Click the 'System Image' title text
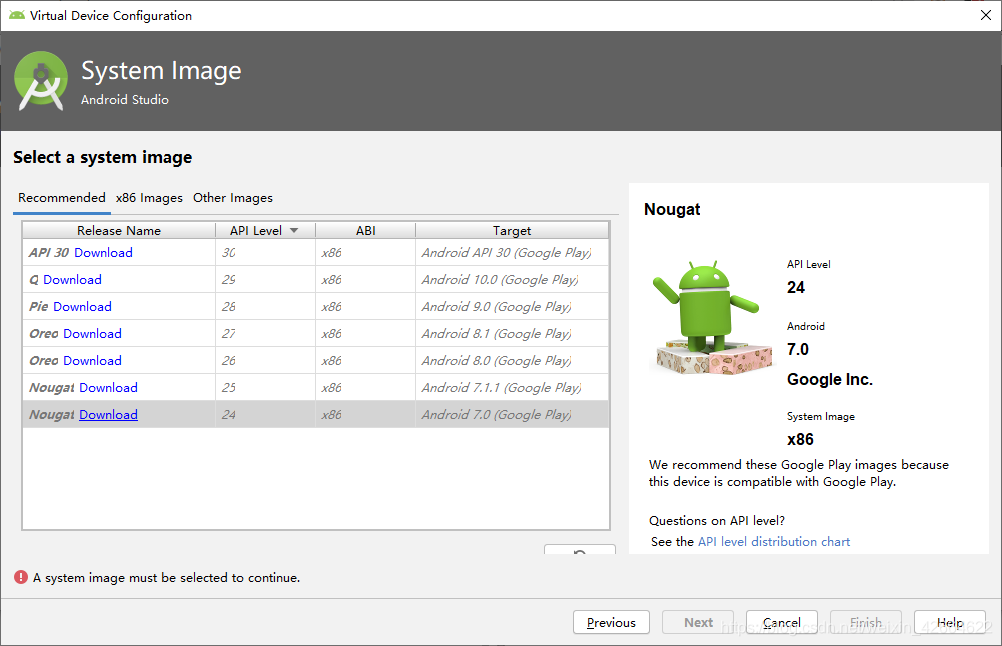The height and width of the screenshot is (646, 1002). tap(161, 70)
